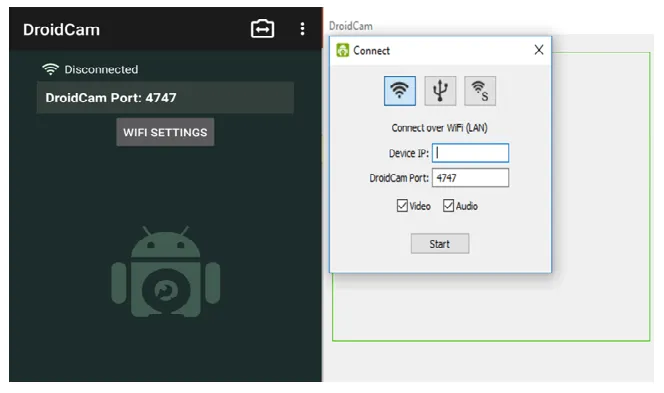Viewport: 664px width, 393px height.
Task: Select the USB connection mode icon
Action: [440, 91]
